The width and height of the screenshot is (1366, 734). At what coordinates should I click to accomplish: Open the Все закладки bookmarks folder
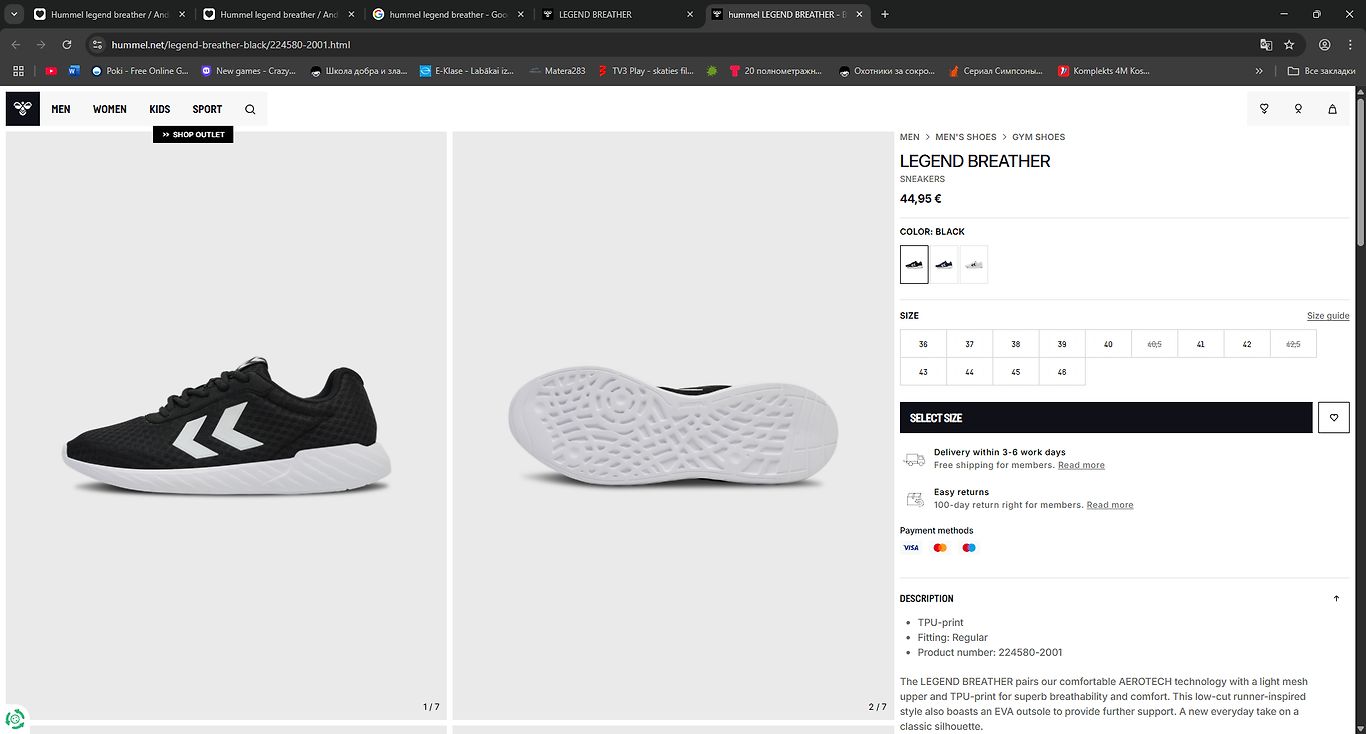(x=1319, y=71)
